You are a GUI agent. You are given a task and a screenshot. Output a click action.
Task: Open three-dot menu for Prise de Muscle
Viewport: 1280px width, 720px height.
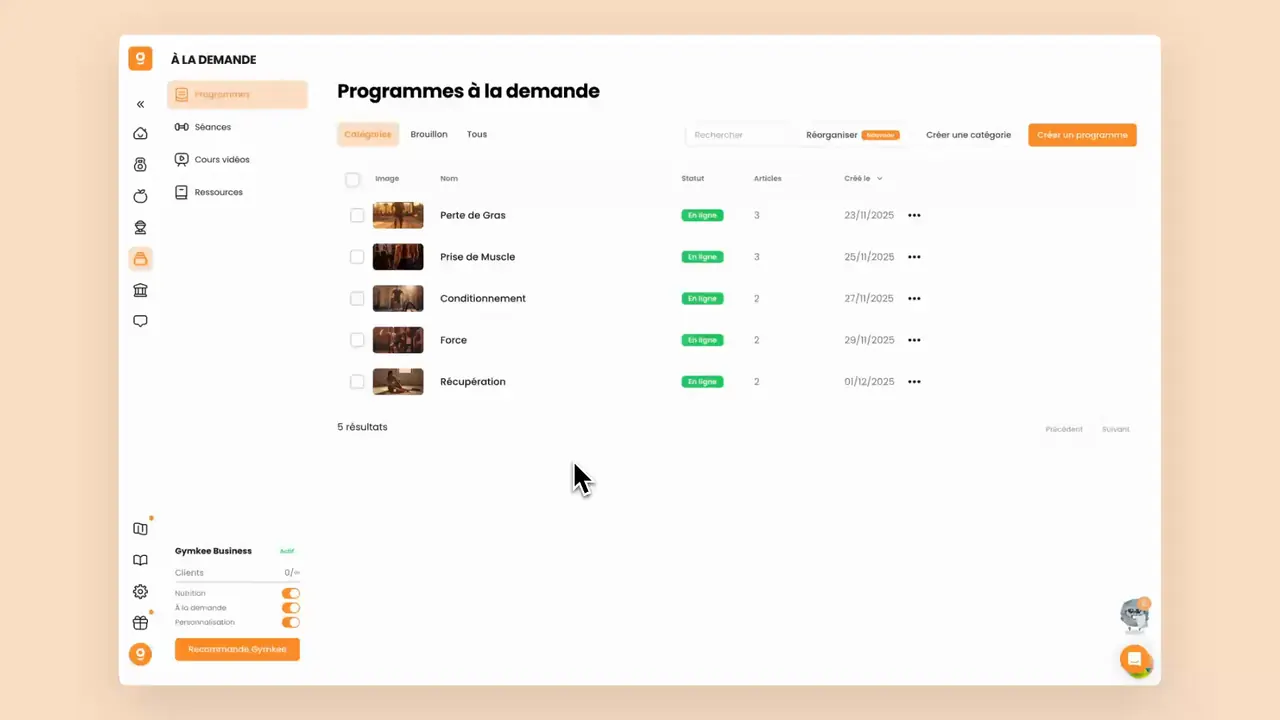point(914,257)
